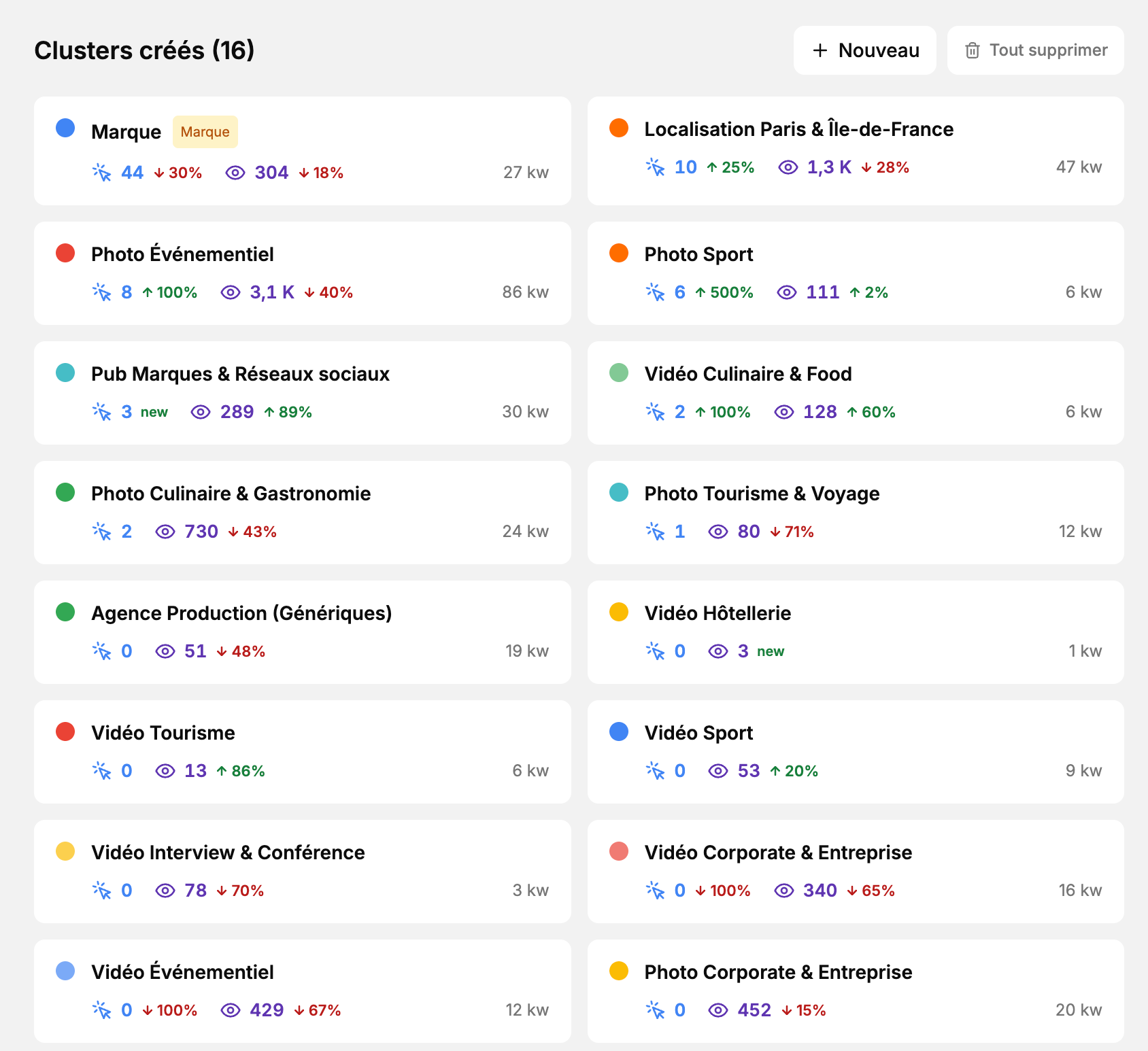
Task: Click the eye icon in Localisation Paris card
Action: click(x=788, y=167)
